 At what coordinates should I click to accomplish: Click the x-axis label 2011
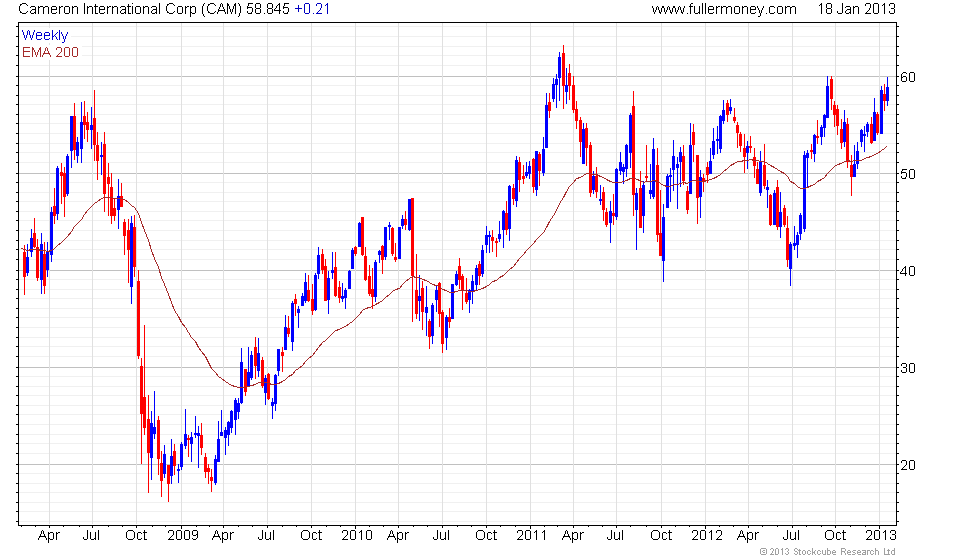531,535
